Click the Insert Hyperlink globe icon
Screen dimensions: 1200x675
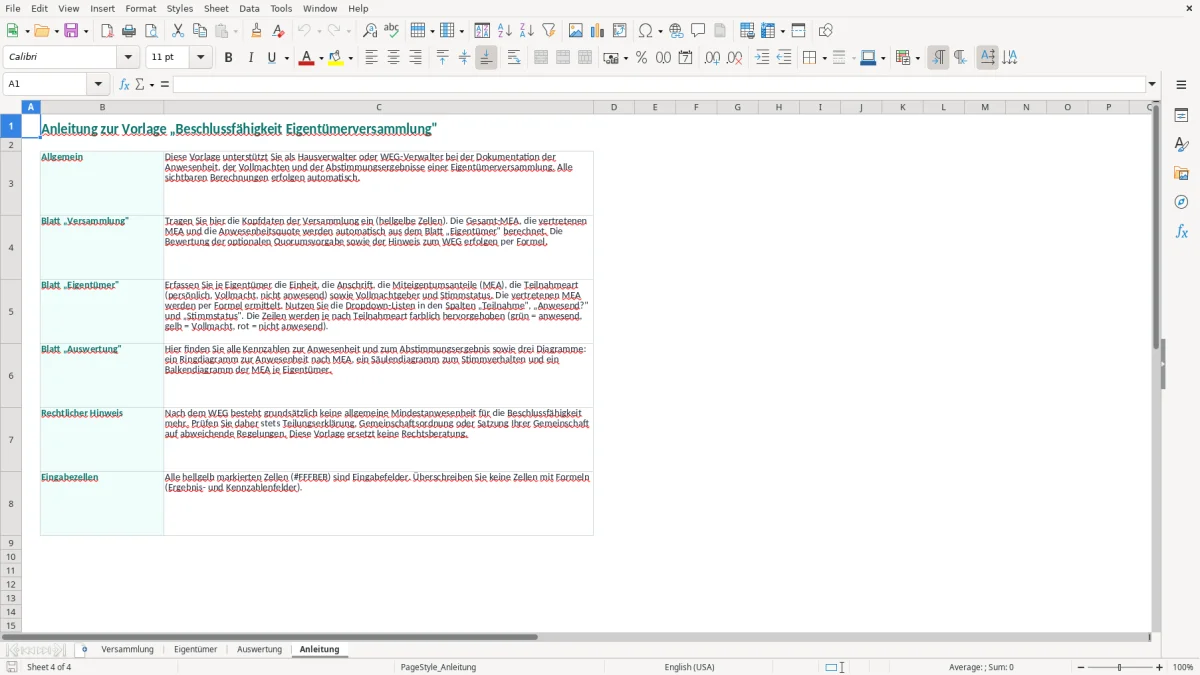tap(677, 31)
